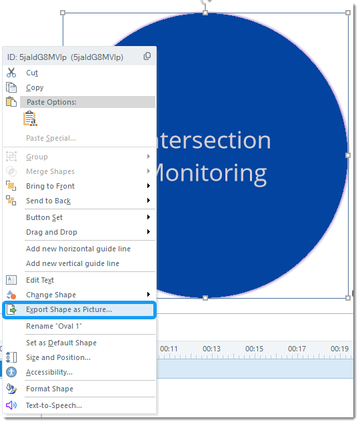Open the Drag and Drop menu entry
Viewport: 360px width, 424px height.
79,232
